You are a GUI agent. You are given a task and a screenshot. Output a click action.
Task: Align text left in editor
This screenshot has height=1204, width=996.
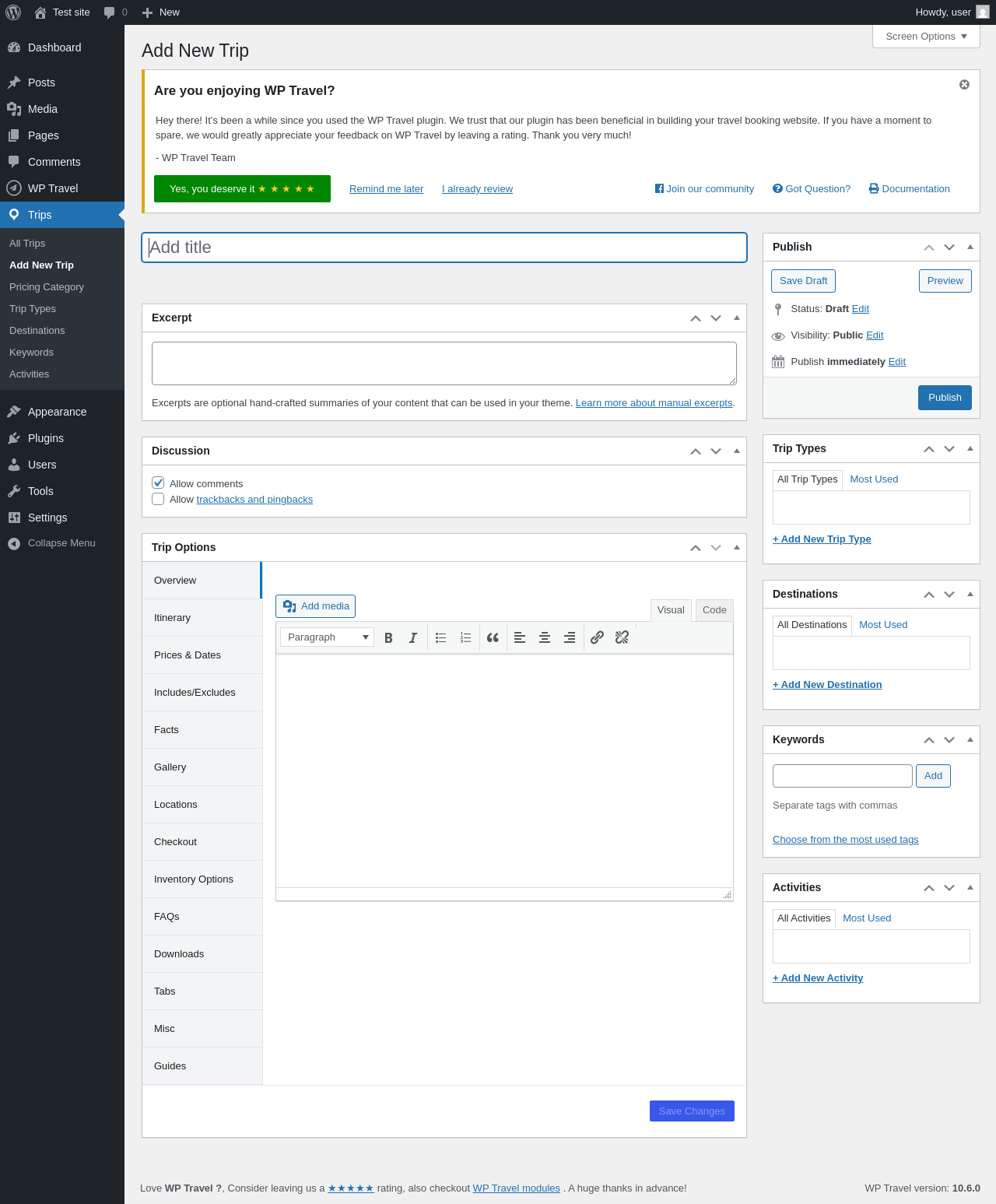pyautogui.click(x=520, y=637)
